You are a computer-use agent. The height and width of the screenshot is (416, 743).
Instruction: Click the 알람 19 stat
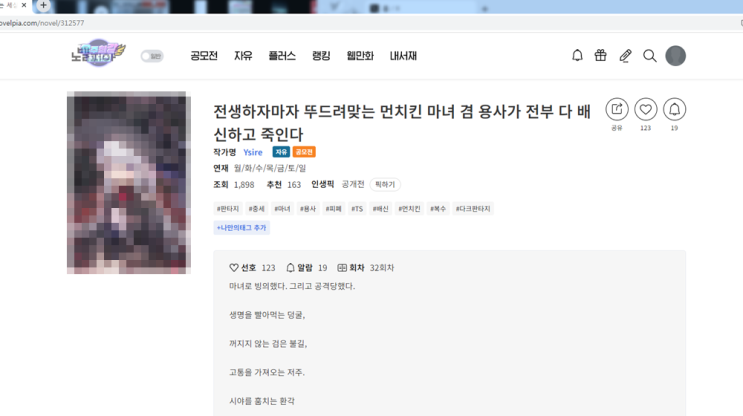pyautogui.click(x=307, y=268)
